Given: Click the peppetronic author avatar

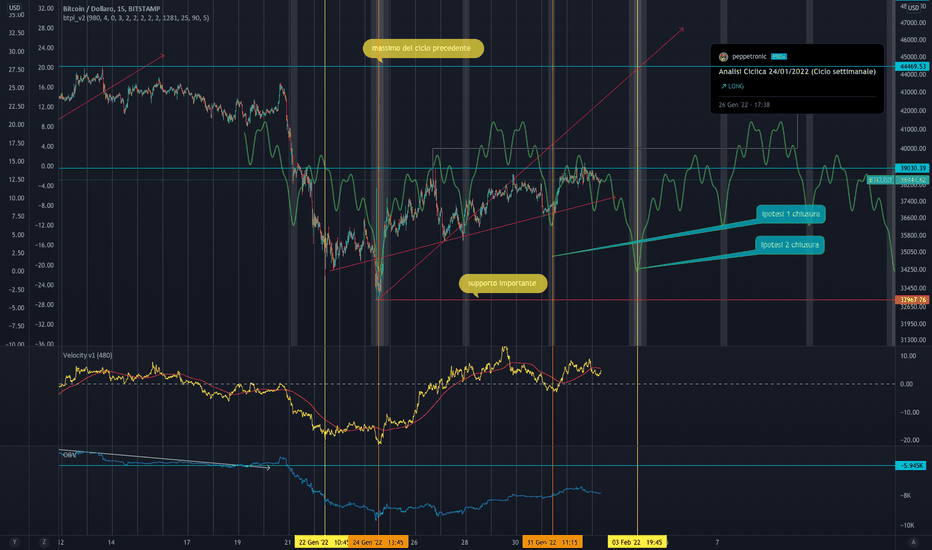Looking at the screenshot, I should tap(723, 57).
